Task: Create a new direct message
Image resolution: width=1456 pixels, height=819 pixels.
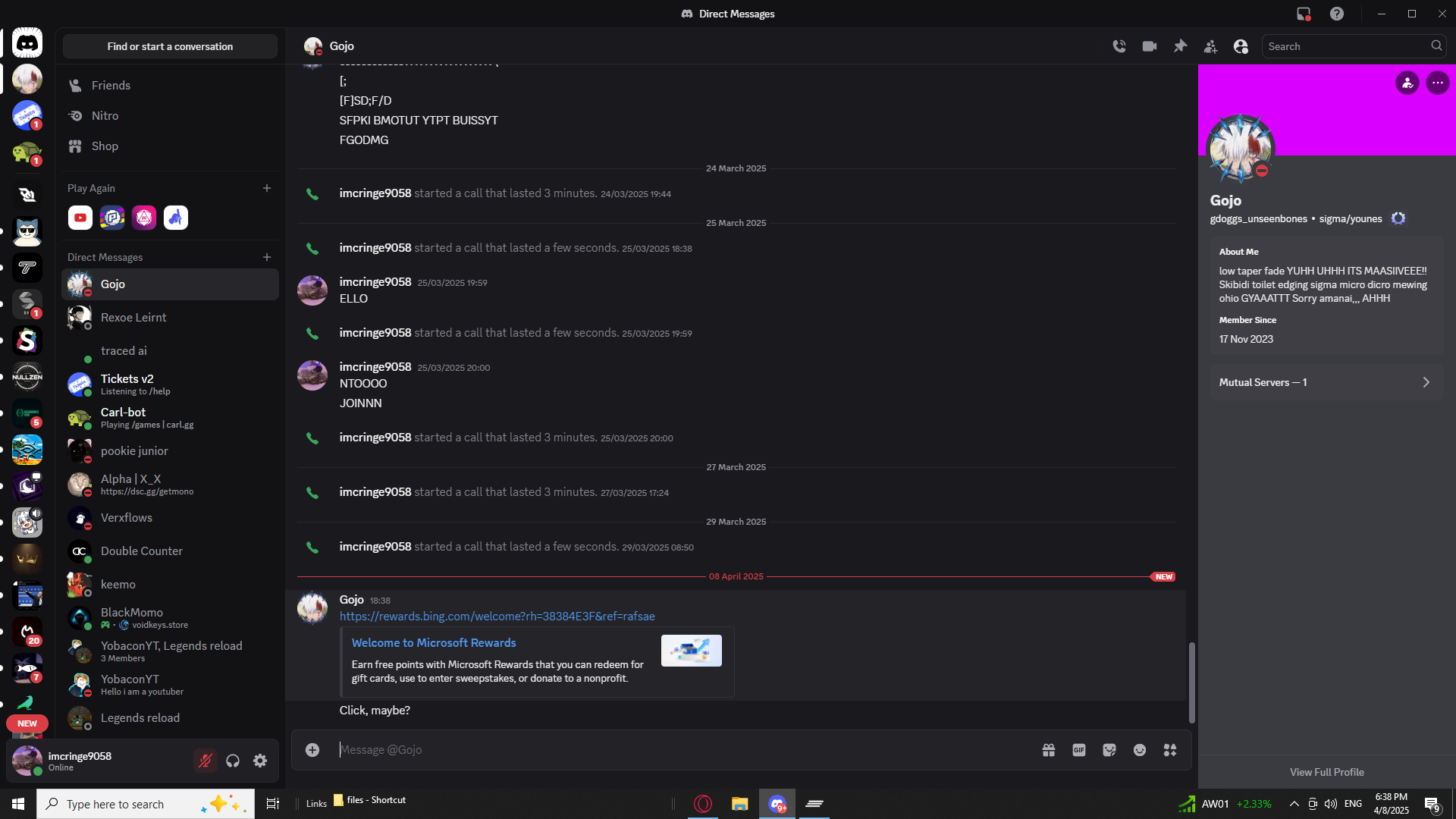Action: pos(267,257)
